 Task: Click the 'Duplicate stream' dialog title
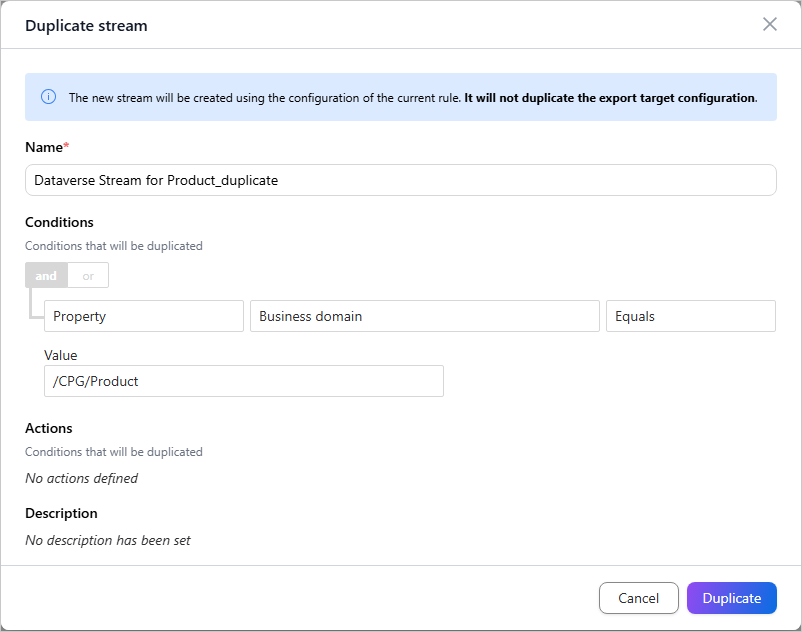pyautogui.click(x=86, y=26)
